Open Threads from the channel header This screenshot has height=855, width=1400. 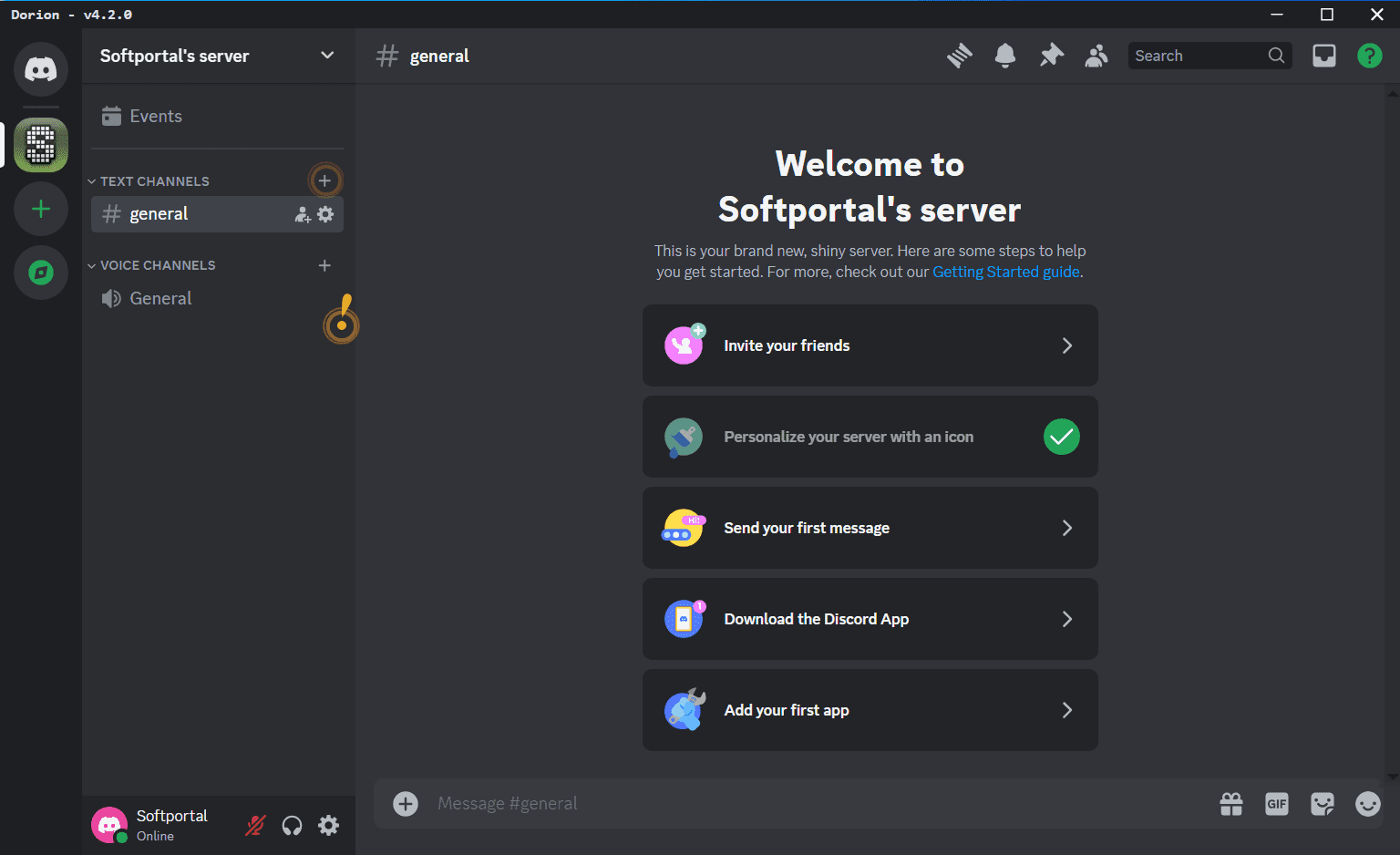click(960, 56)
